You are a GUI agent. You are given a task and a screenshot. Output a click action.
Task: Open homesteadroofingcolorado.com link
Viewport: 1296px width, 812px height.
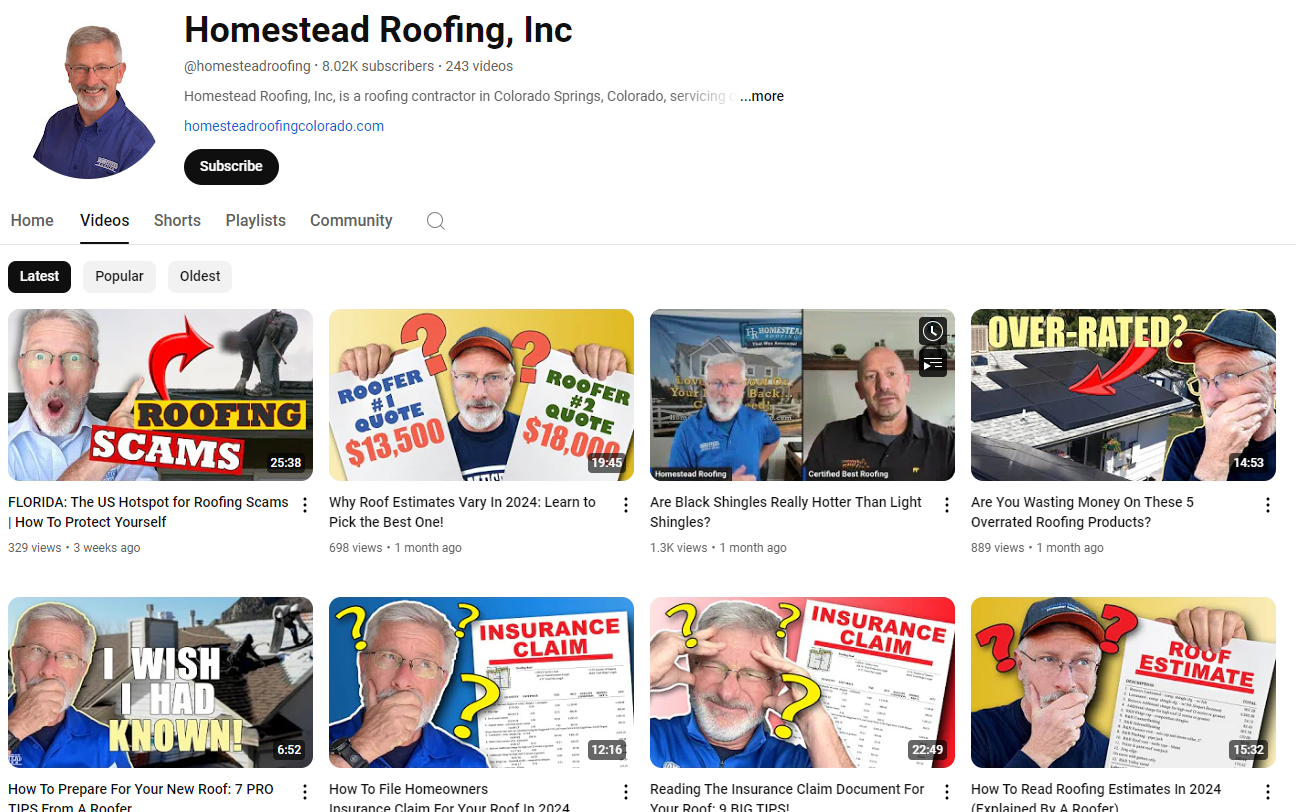tap(284, 126)
